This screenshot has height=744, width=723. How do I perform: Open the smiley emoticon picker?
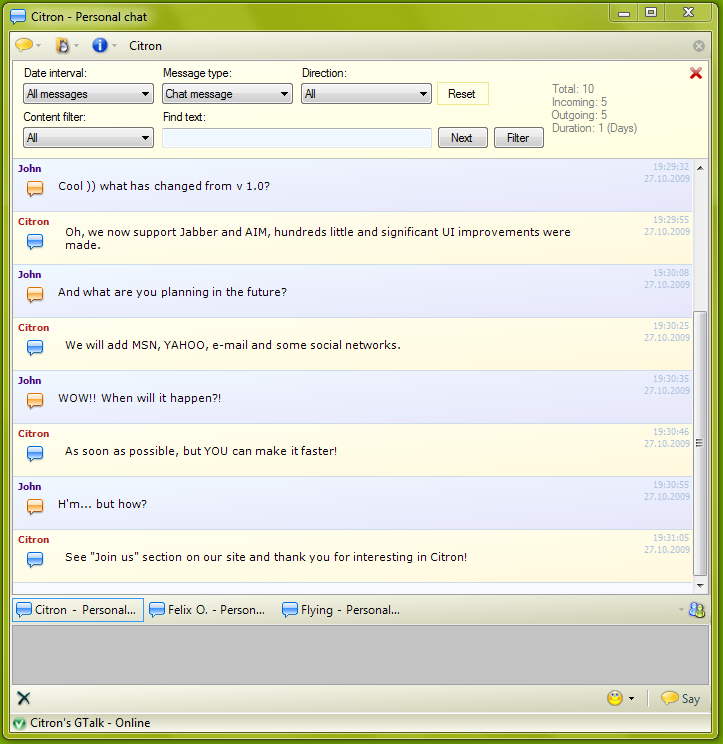pos(615,698)
